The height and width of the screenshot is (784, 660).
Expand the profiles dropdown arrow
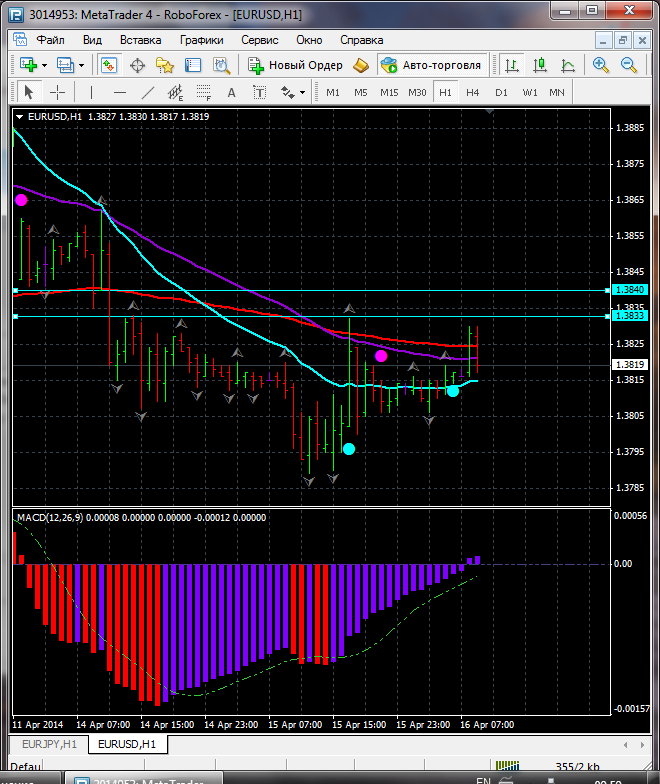coord(81,65)
